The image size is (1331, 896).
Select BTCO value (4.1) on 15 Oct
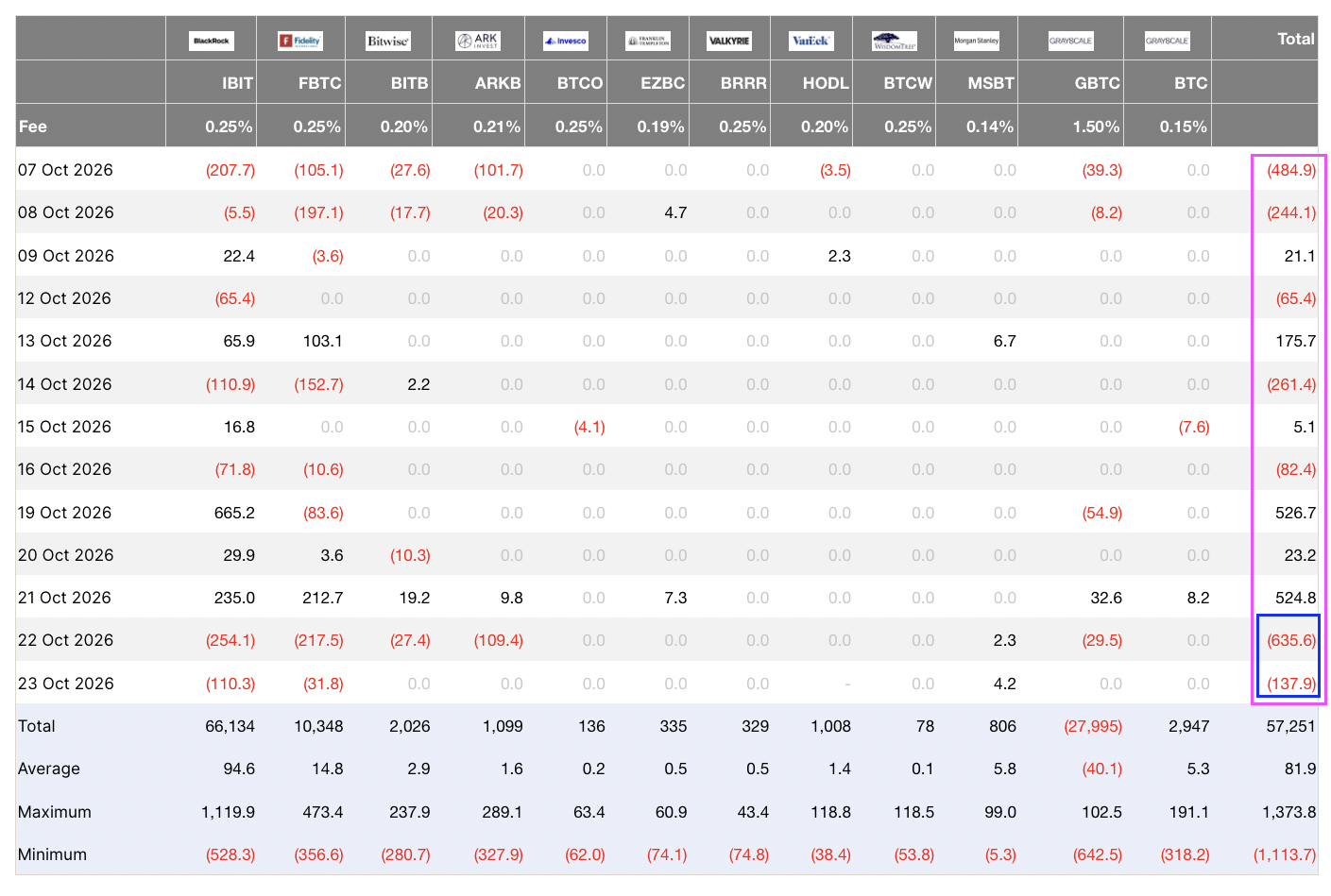pos(589,427)
